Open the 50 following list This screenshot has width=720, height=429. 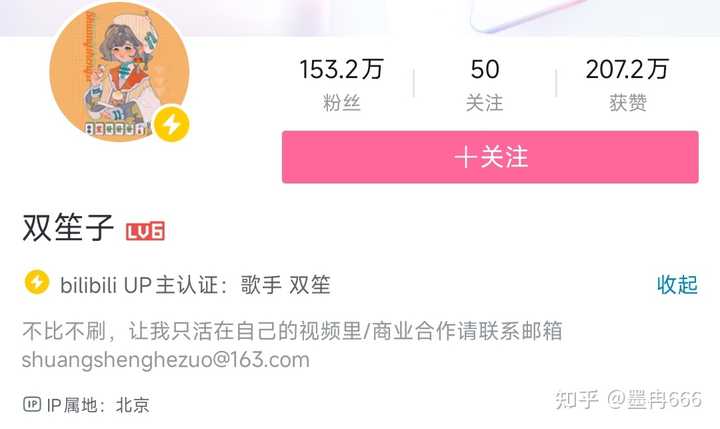click(x=484, y=69)
